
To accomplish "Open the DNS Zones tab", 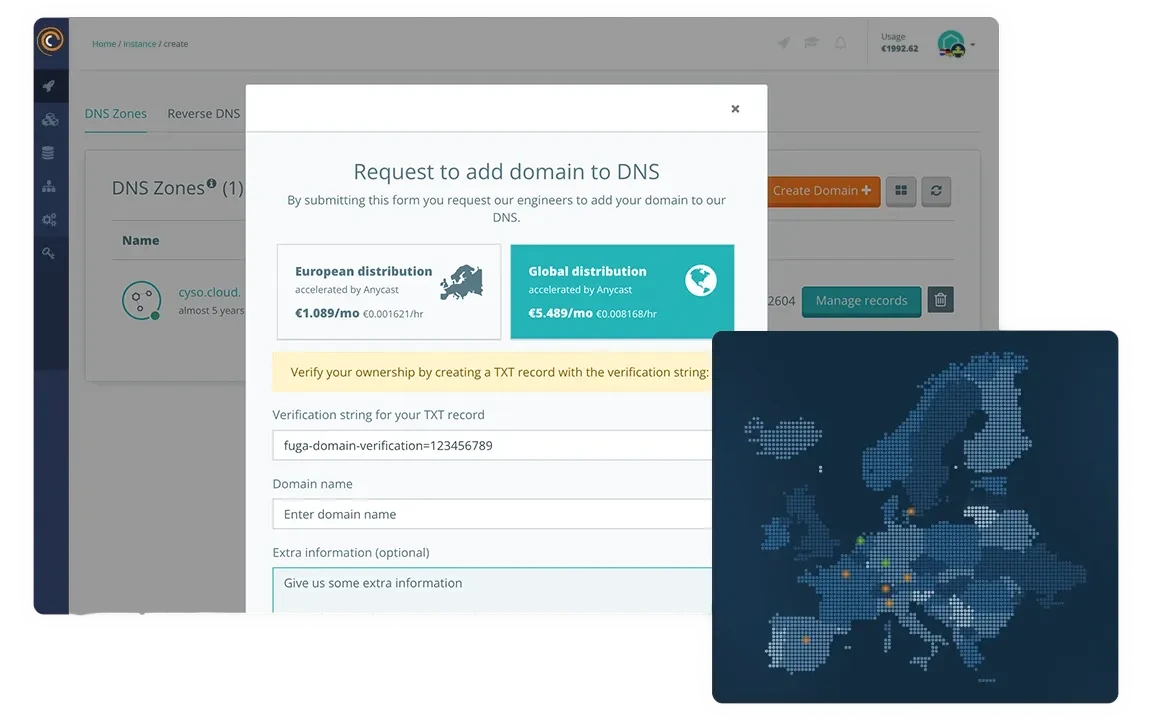I will click(x=115, y=113).
